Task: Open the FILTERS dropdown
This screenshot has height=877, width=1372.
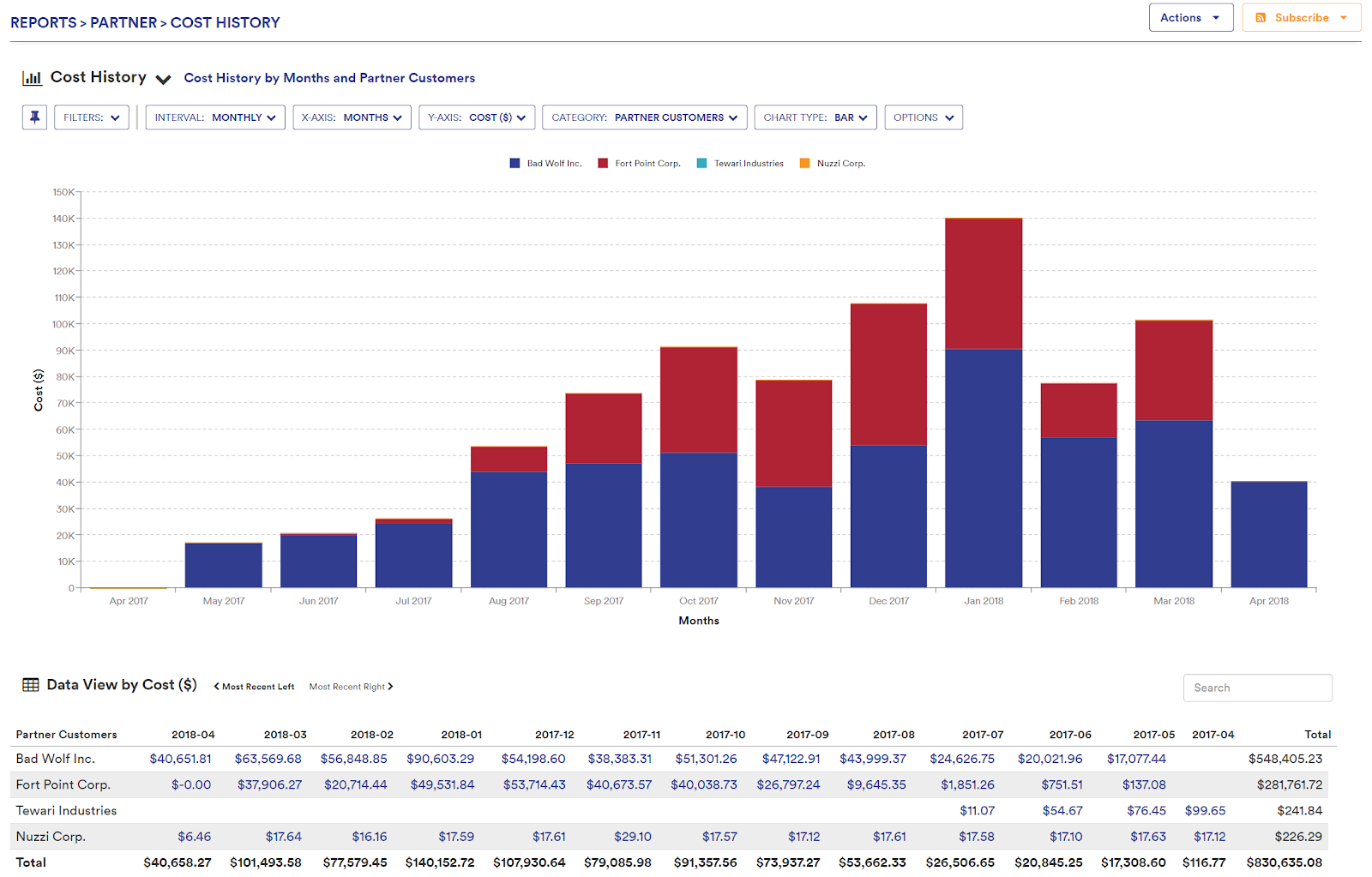Action: click(91, 117)
